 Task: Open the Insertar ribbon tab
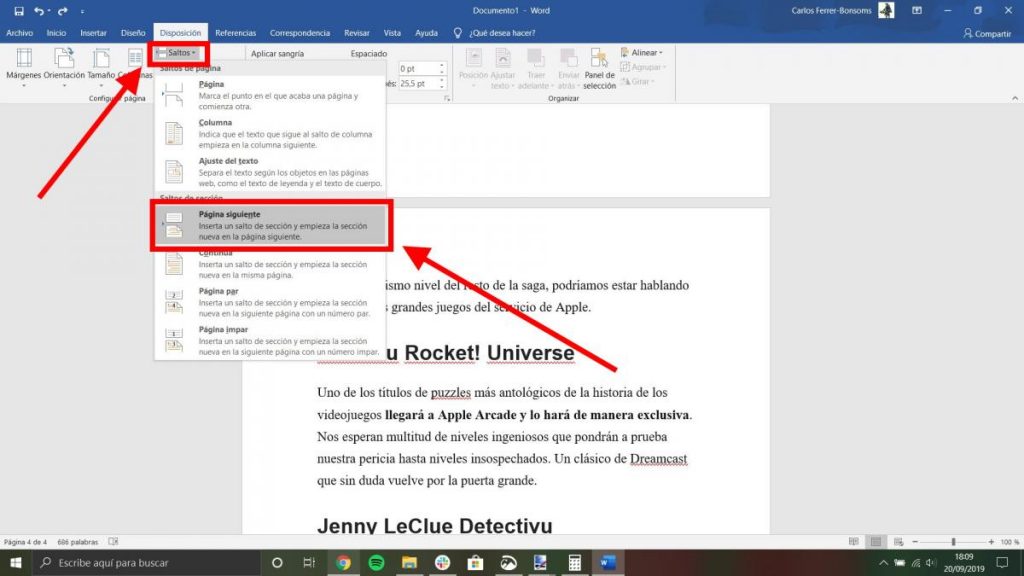click(93, 33)
